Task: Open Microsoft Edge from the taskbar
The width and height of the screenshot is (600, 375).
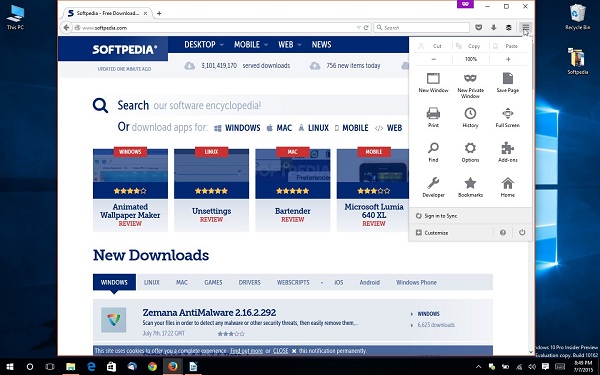Action: (91, 367)
